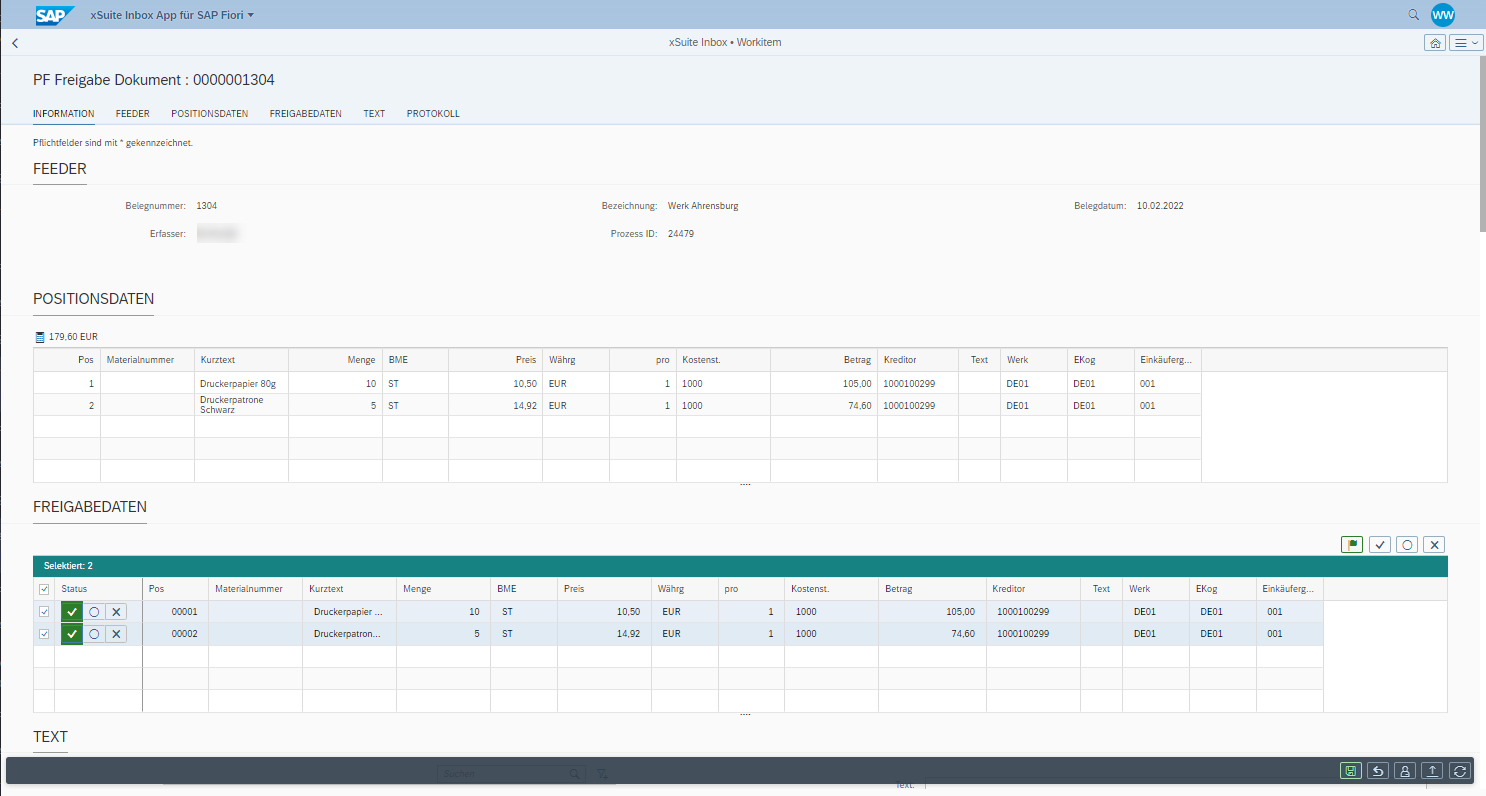This screenshot has width=1486, height=796.
Task: Click the X reject icon for position 00001
Action: 116,612
